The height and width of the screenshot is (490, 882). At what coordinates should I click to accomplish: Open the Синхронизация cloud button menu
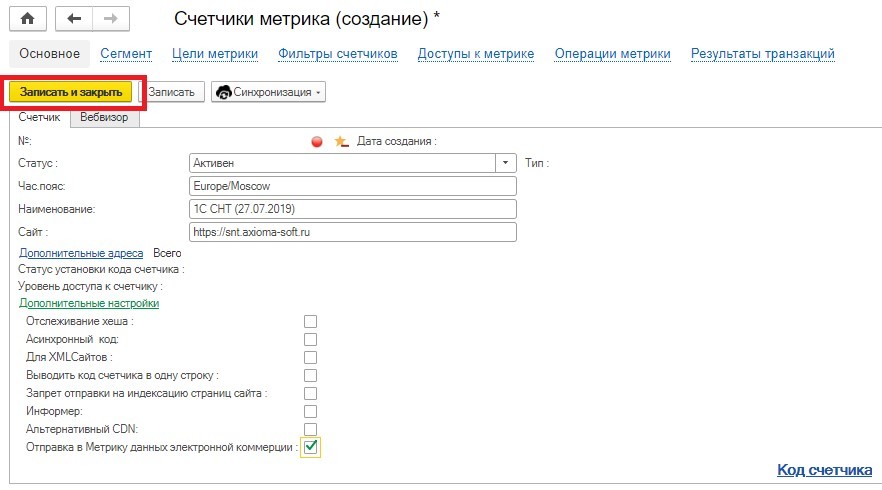pyautogui.click(x=268, y=92)
